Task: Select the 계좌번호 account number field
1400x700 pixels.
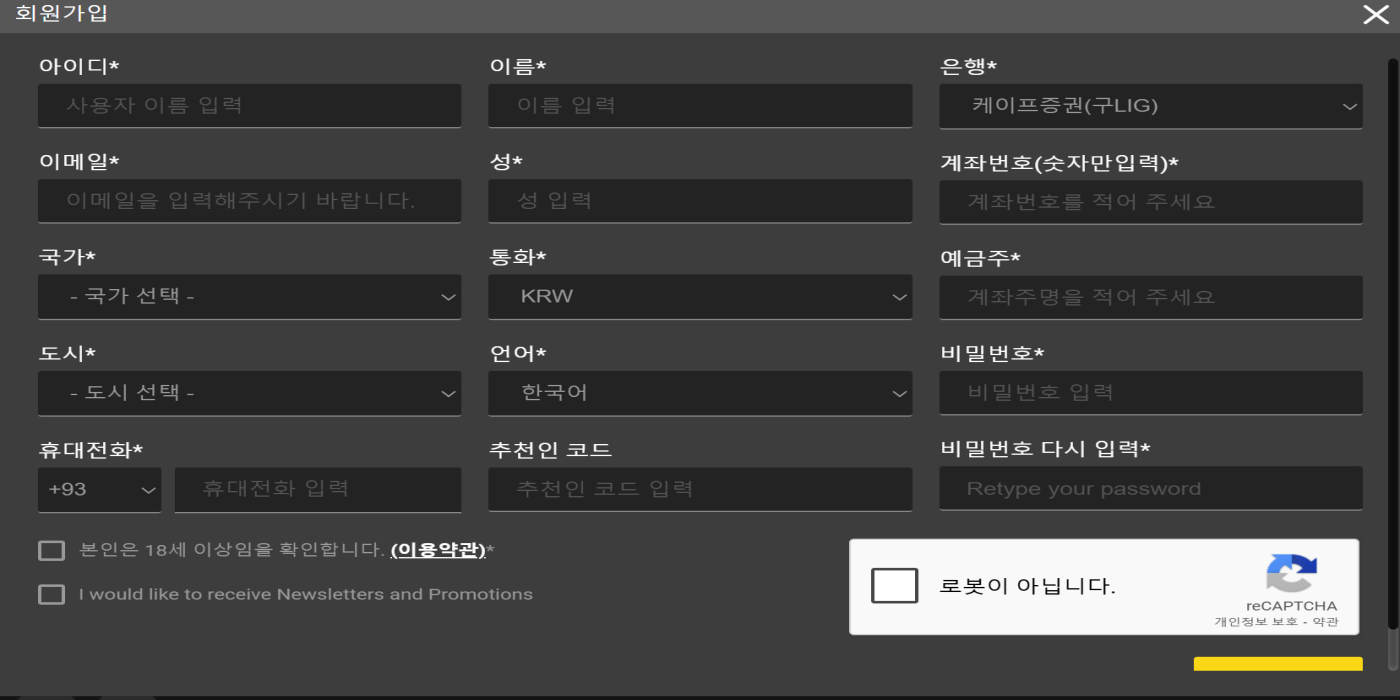Action: click(1151, 202)
